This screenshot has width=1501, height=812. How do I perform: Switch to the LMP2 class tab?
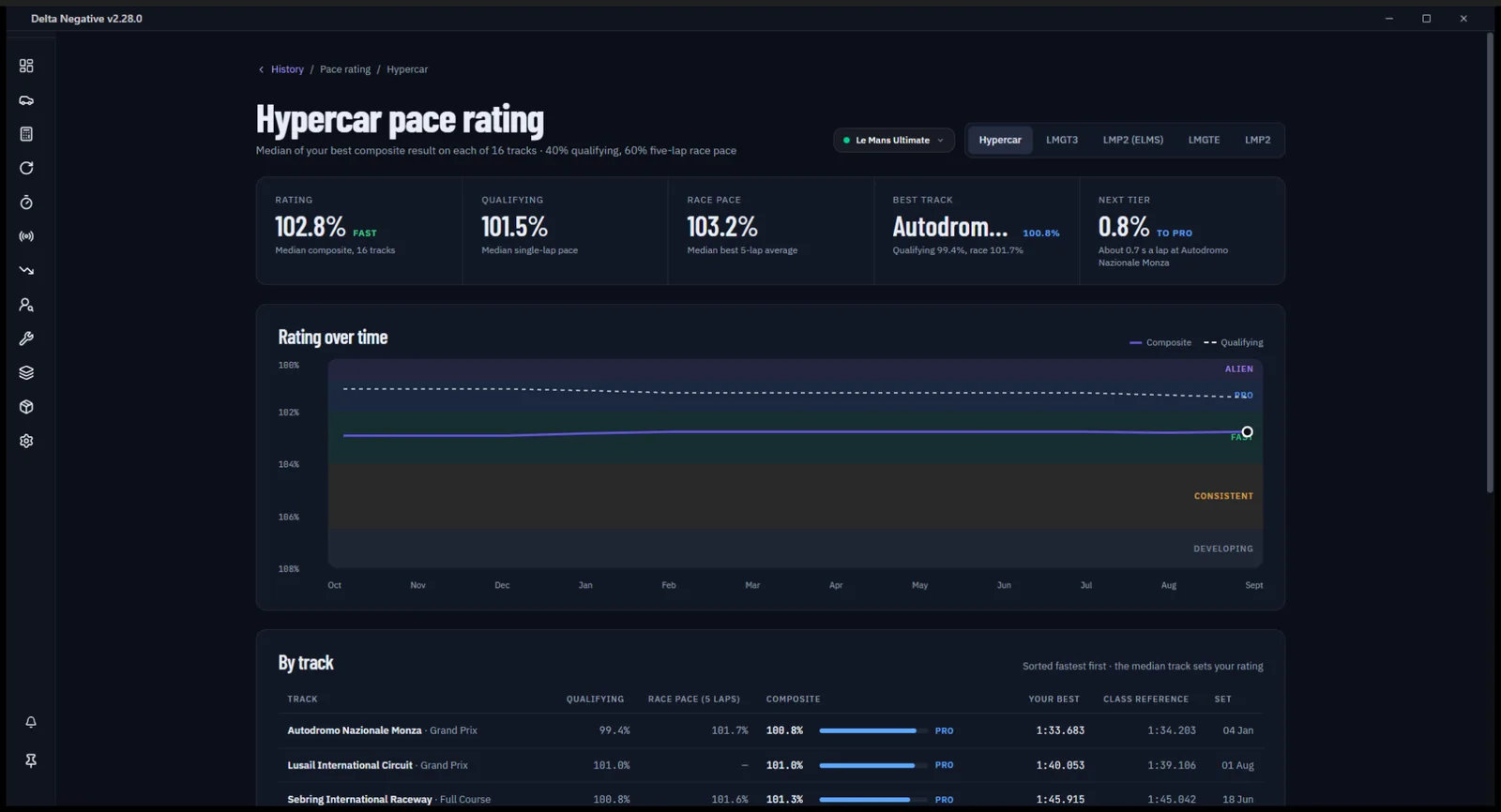1257,140
